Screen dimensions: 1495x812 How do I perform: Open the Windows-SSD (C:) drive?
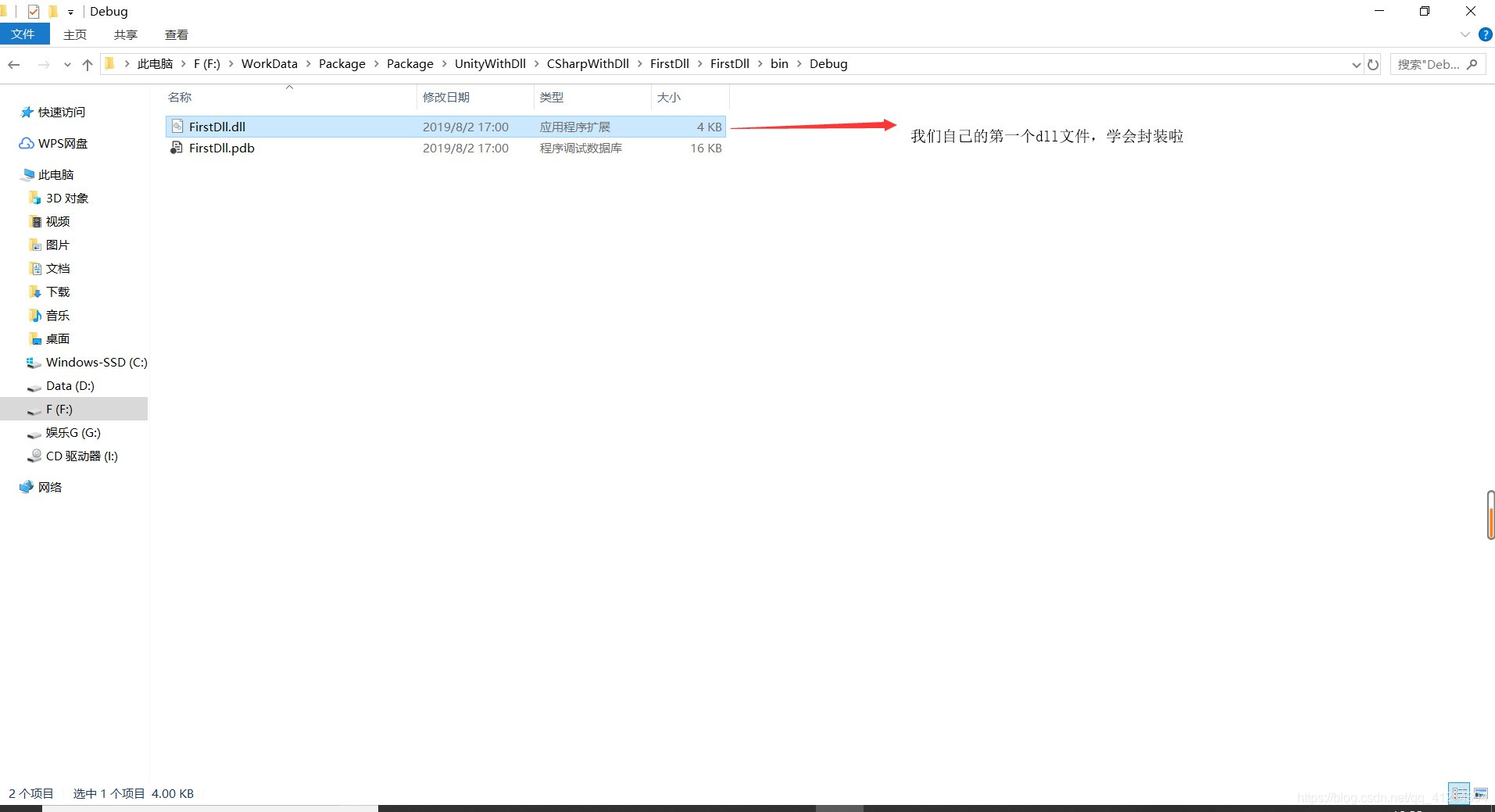(96, 363)
